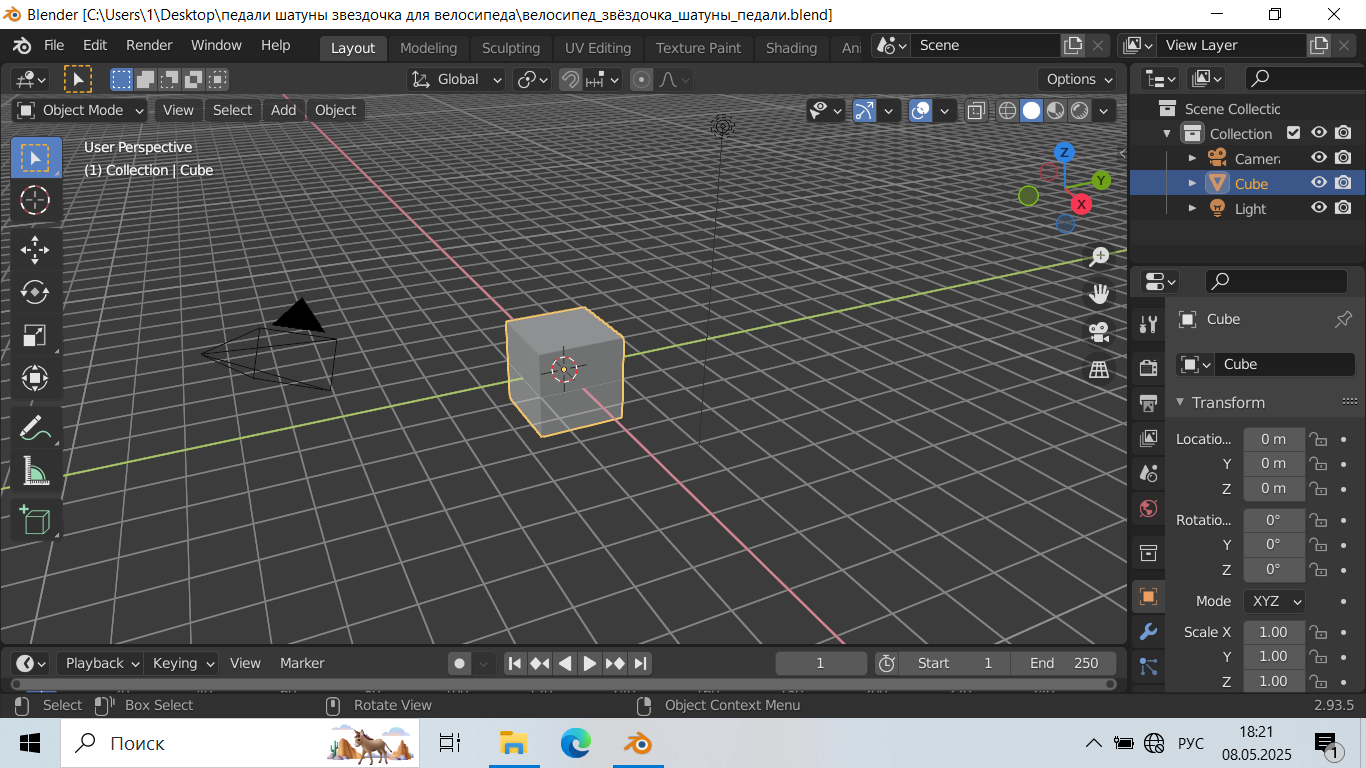The width and height of the screenshot is (1366, 768).
Task: Expand the Cube tree item
Action: [x=1192, y=183]
